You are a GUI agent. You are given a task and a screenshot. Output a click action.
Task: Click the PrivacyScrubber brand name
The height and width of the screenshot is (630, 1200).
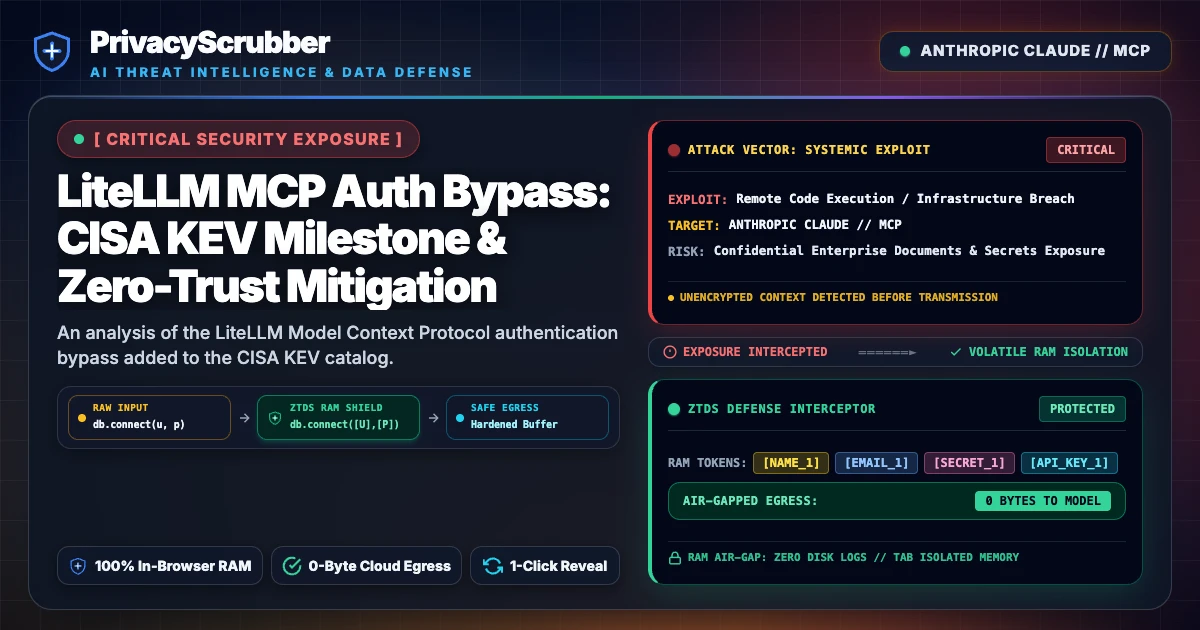tap(210, 43)
